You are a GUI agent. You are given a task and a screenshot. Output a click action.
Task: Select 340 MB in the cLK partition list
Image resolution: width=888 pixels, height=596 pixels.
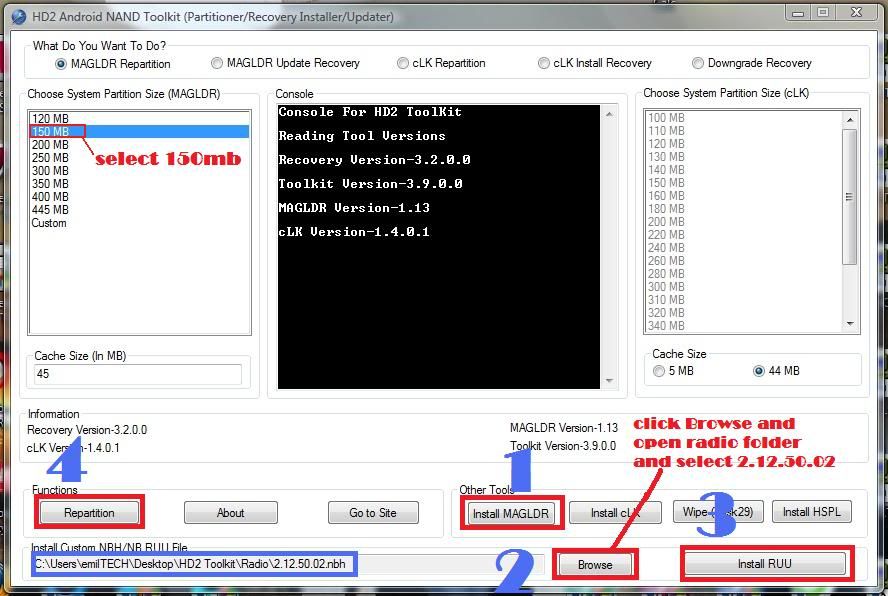(x=744, y=326)
